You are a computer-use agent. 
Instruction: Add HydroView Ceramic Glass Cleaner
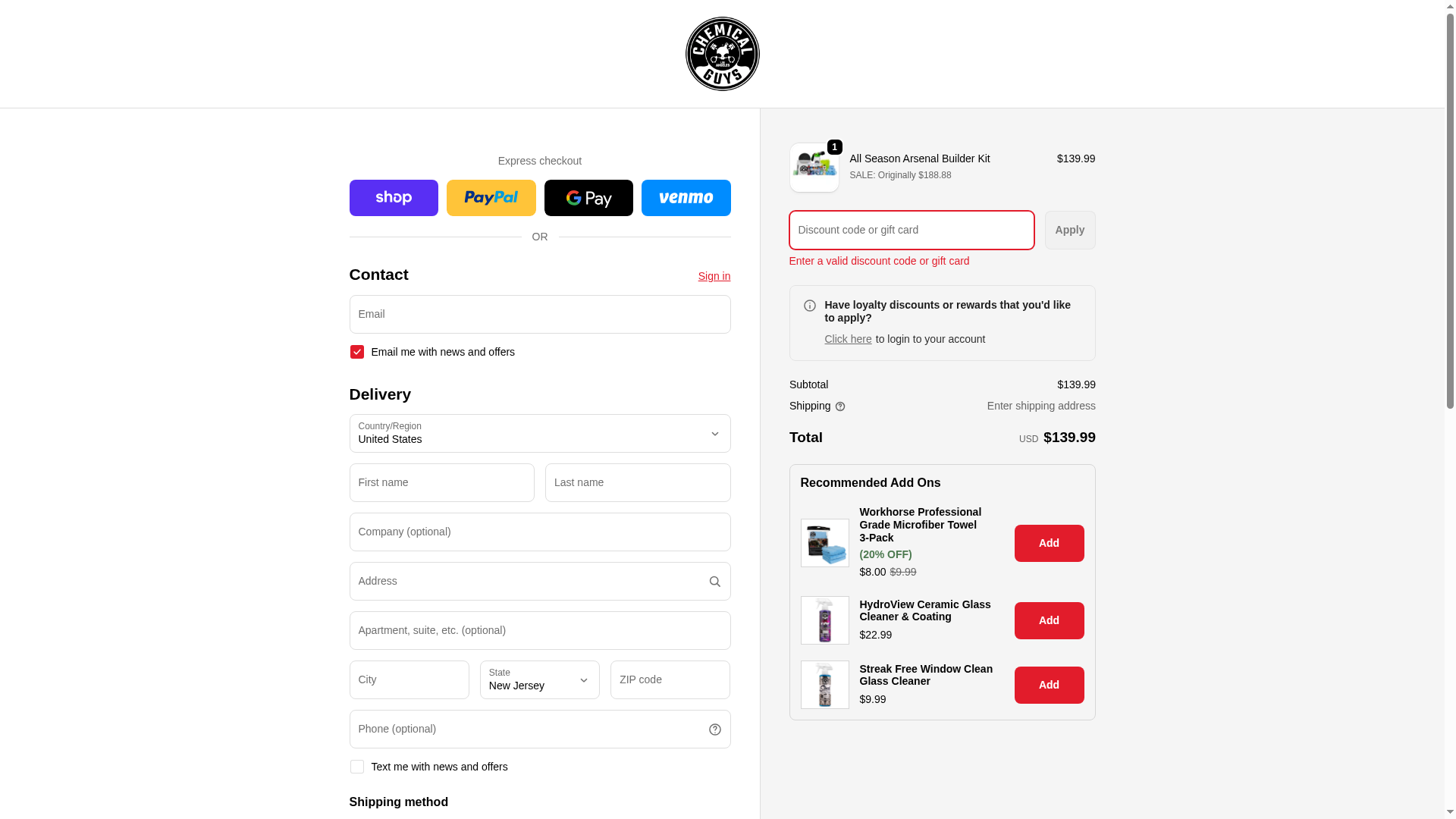pos(1050,620)
